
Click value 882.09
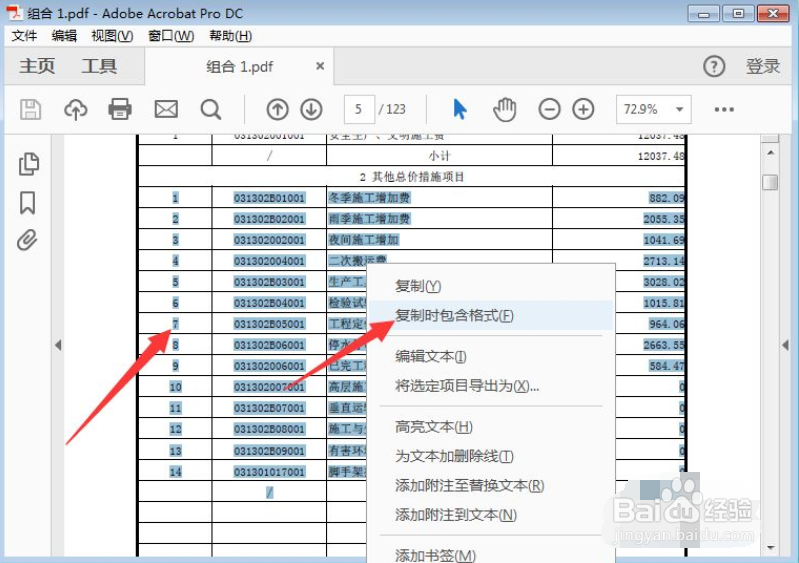(x=667, y=198)
